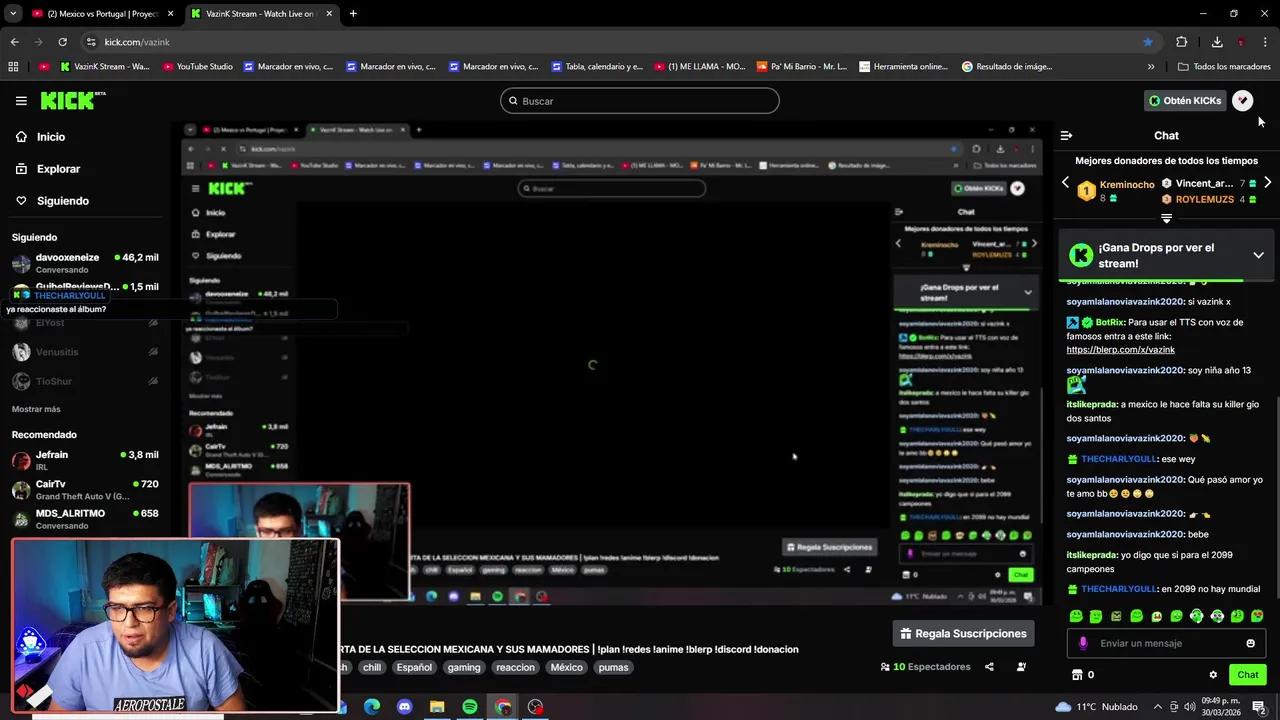Open Windows notification center icon
Screen dimensions: 1280x720
point(1259,707)
